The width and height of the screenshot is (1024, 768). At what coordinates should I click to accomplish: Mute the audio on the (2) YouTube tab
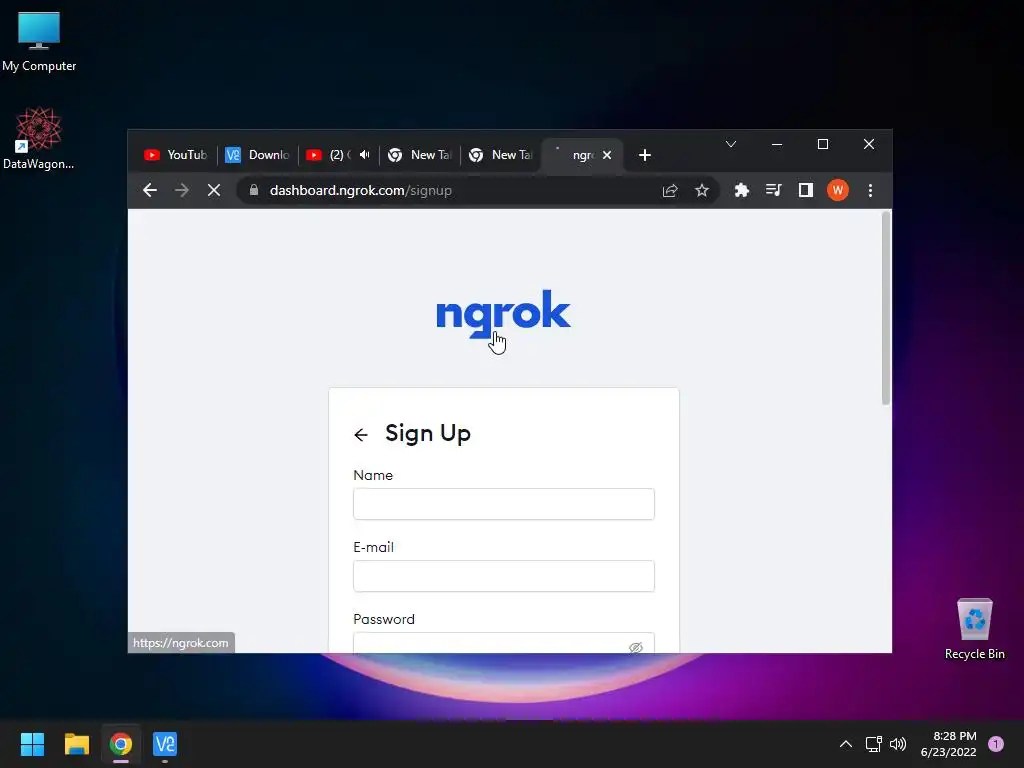[364, 155]
